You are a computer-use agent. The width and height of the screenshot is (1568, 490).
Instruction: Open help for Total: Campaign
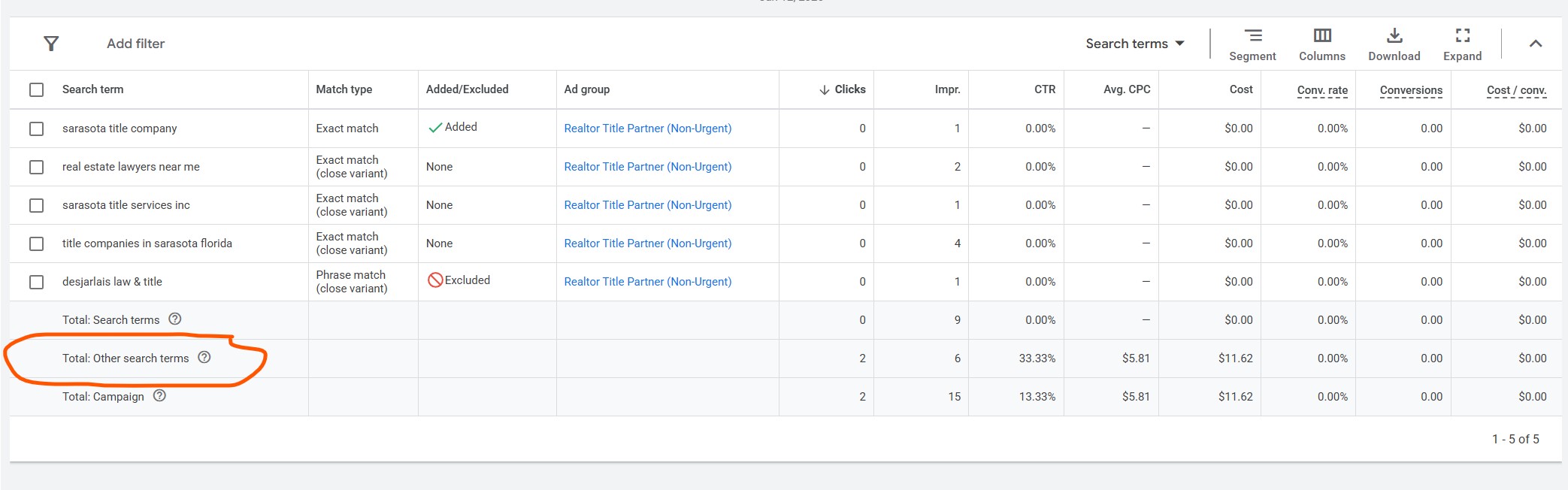(159, 395)
